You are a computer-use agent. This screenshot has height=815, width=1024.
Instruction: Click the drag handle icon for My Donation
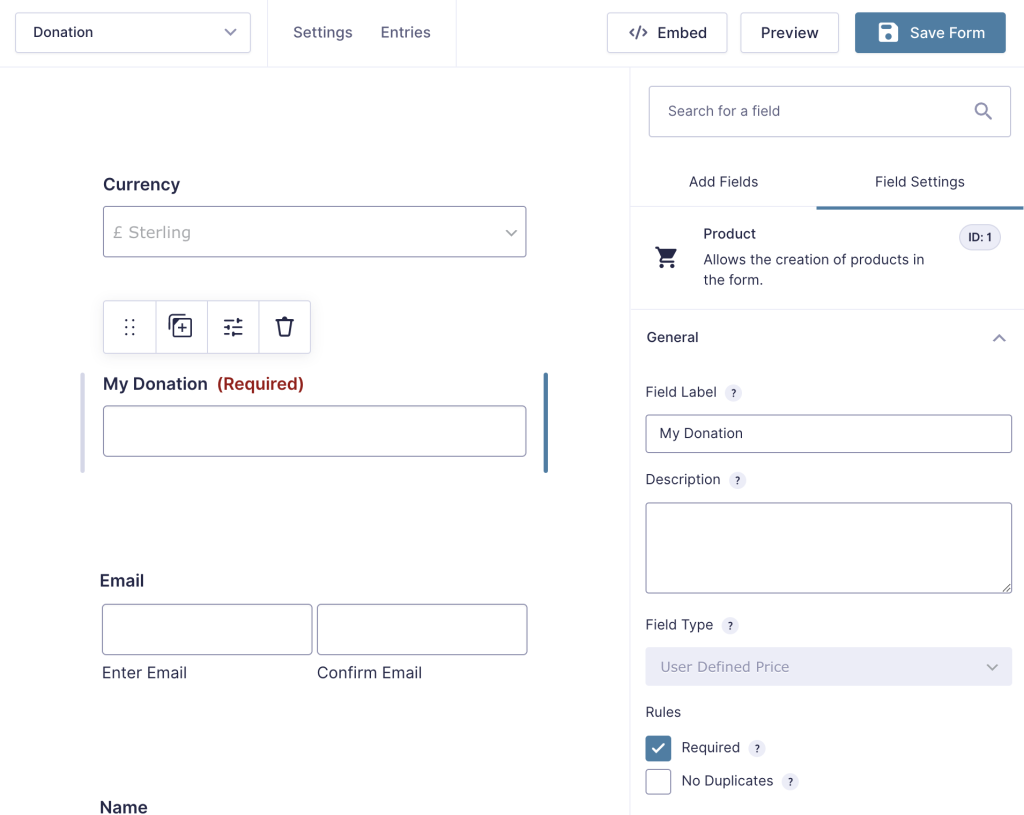click(x=129, y=327)
